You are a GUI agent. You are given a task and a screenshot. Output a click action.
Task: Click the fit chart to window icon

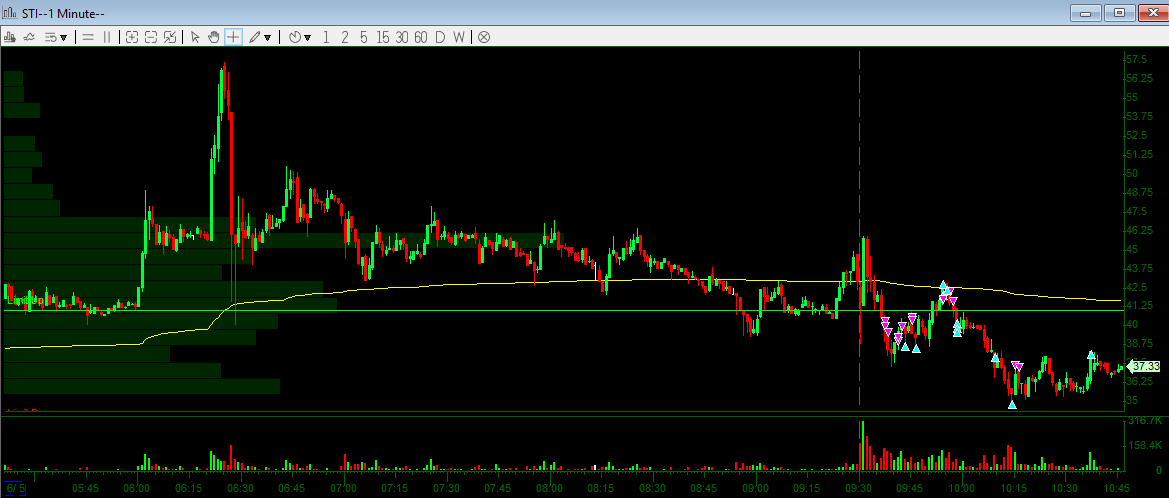click(170, 37)
